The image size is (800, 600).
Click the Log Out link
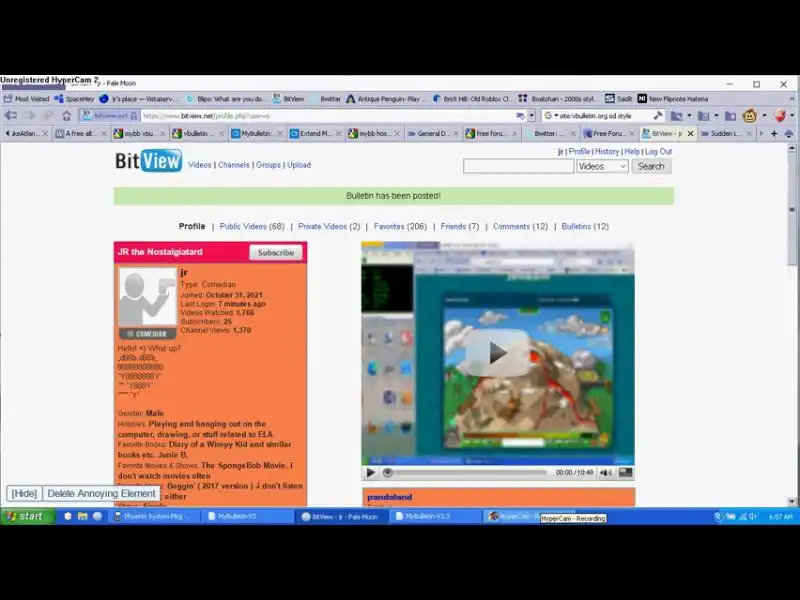[658, 152]
